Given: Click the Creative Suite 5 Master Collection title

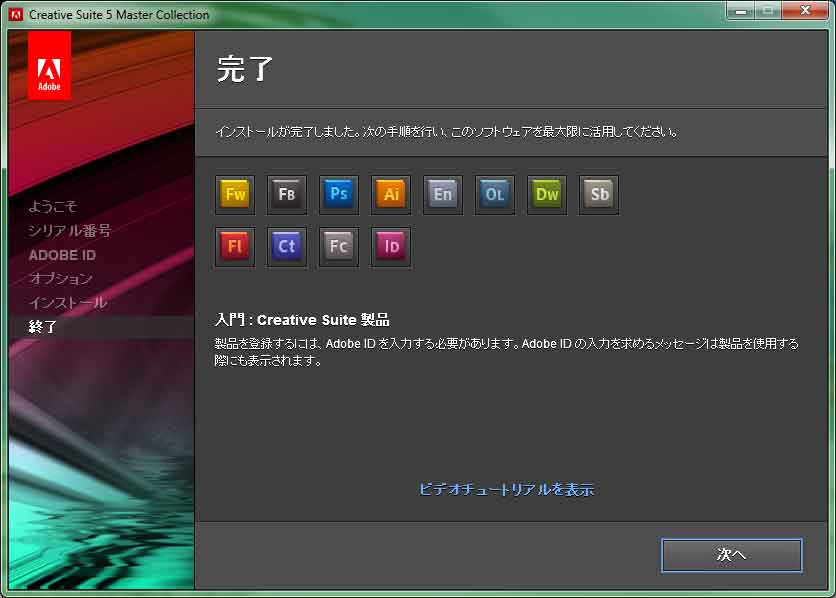Looking at the screenshot, I should 119,15.
